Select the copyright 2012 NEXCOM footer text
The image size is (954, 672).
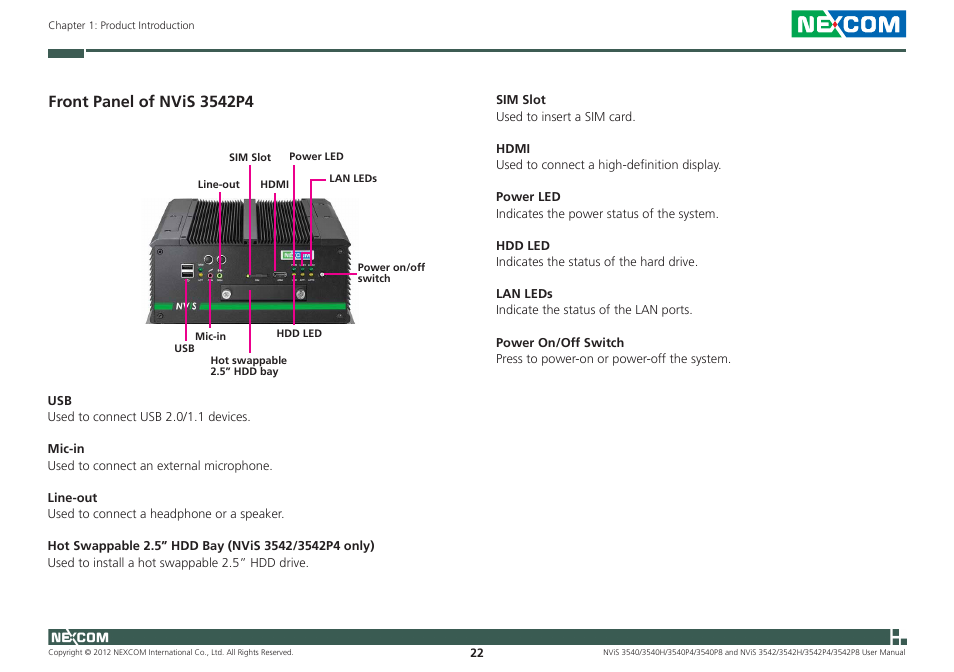(170, 653)
